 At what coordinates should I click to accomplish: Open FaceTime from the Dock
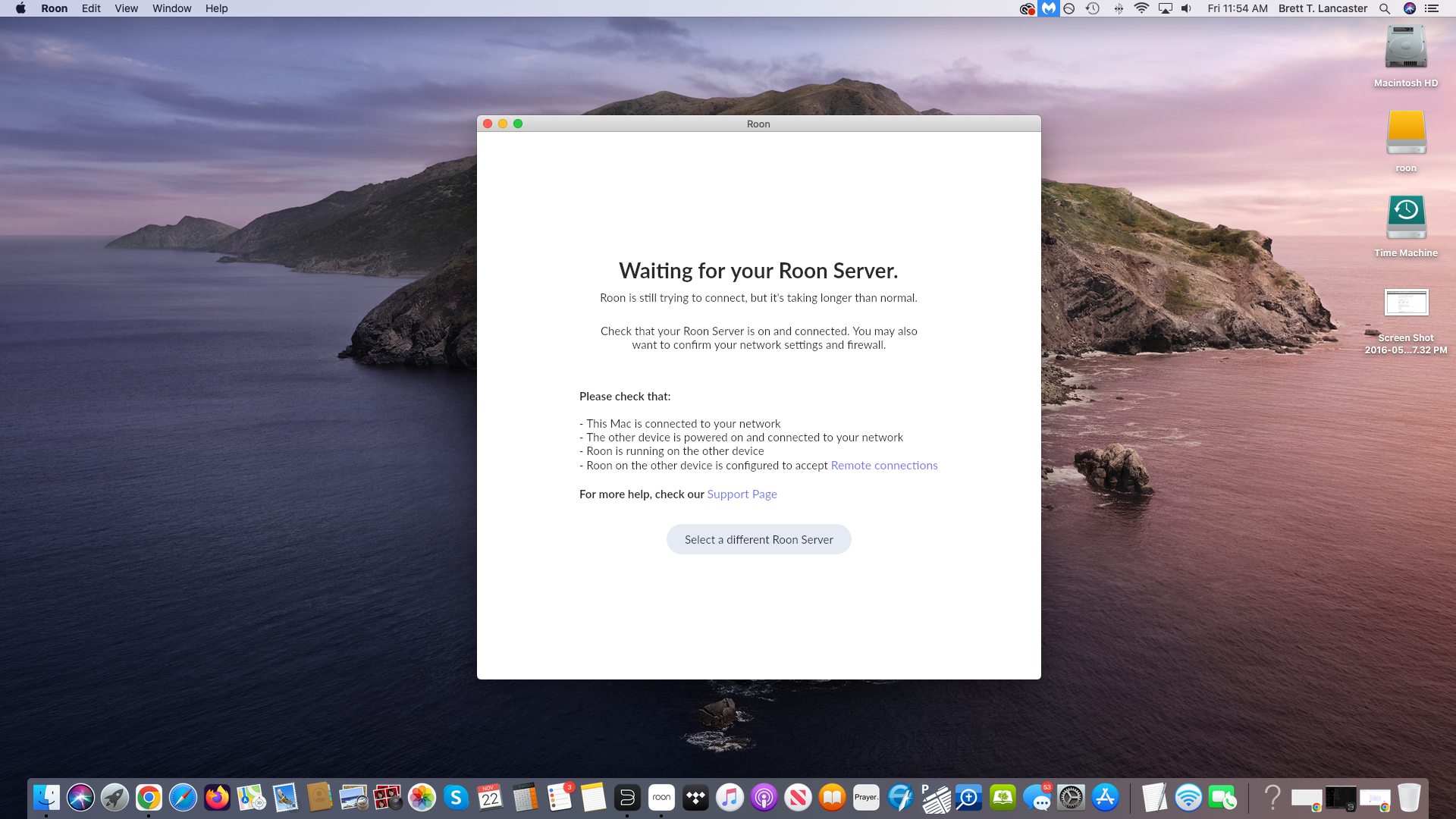(1222, 797)
